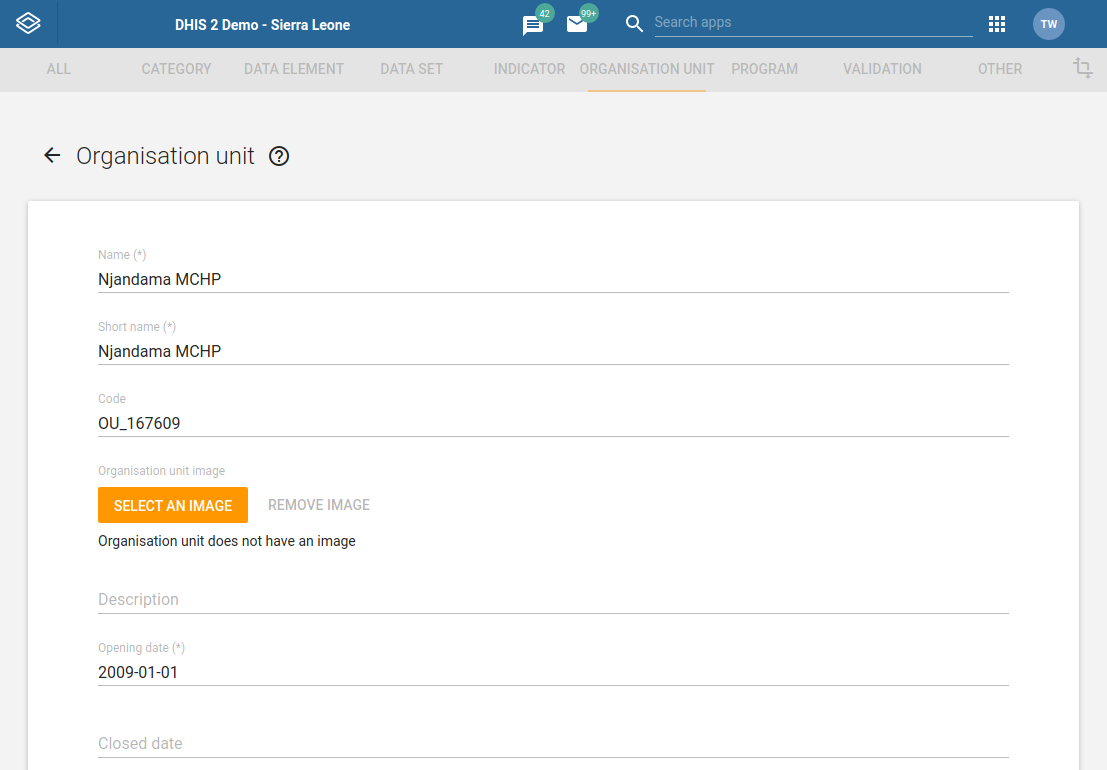This screenshot has height=770, width=1107.
Task: Open the DHIS2 messages icon
Action: [x=532, y=23]
